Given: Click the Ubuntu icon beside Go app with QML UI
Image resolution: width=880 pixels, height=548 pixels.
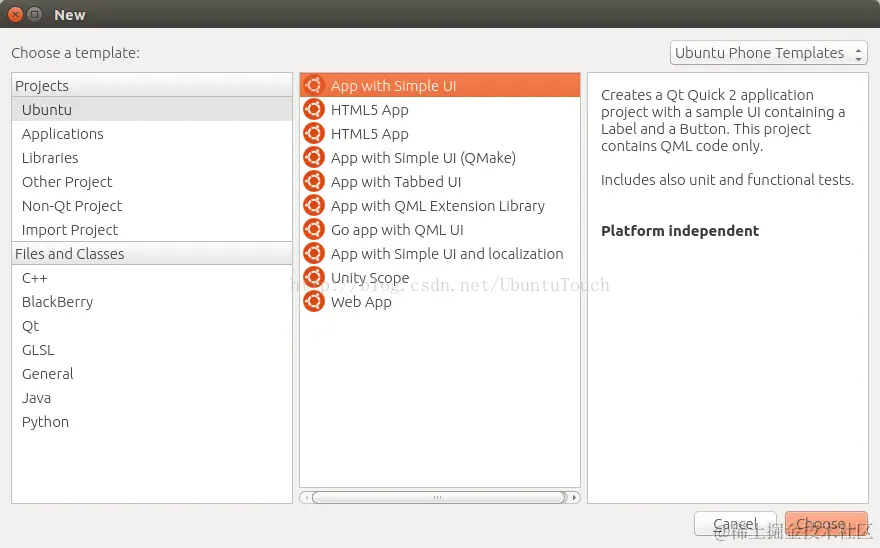Looking at the screenshot, I should [x=314, y=229].
